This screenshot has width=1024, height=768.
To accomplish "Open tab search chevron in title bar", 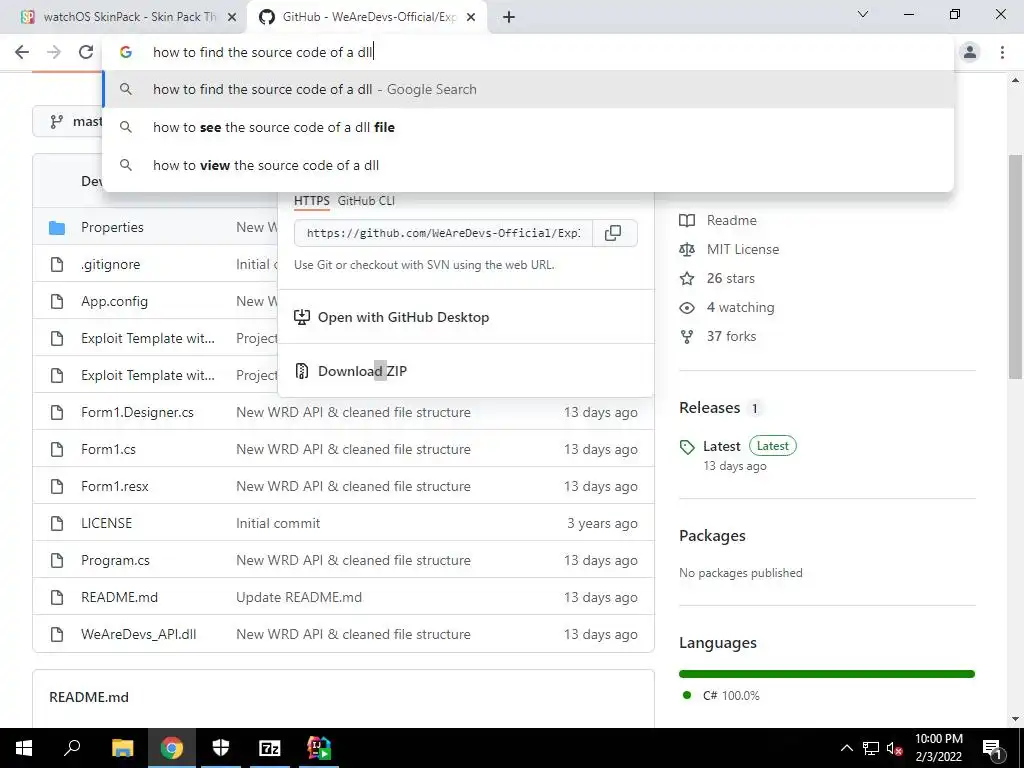I will coord(863,14).
